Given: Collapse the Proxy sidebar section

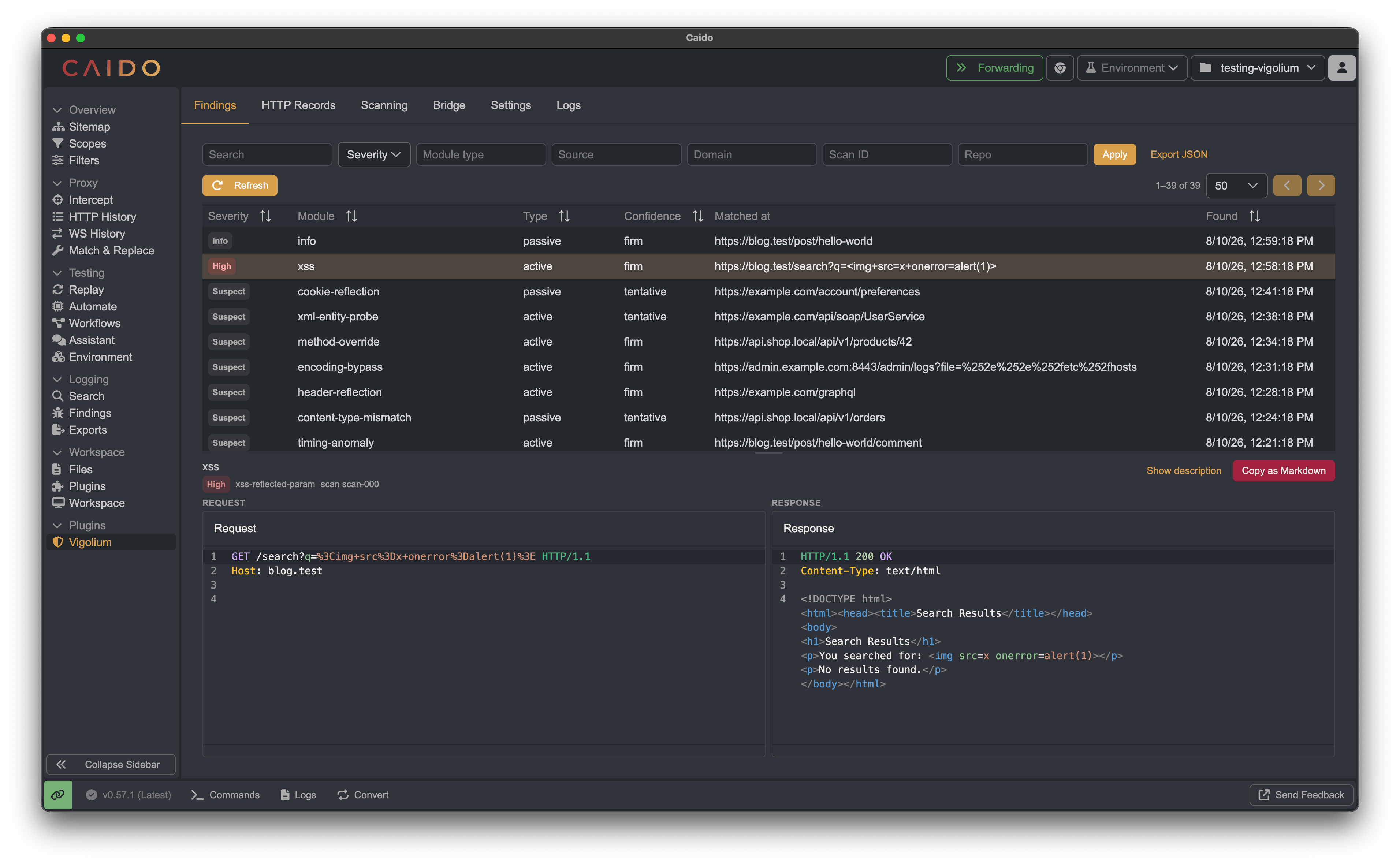Looking at the screenshot, I should tap(76, 183).
